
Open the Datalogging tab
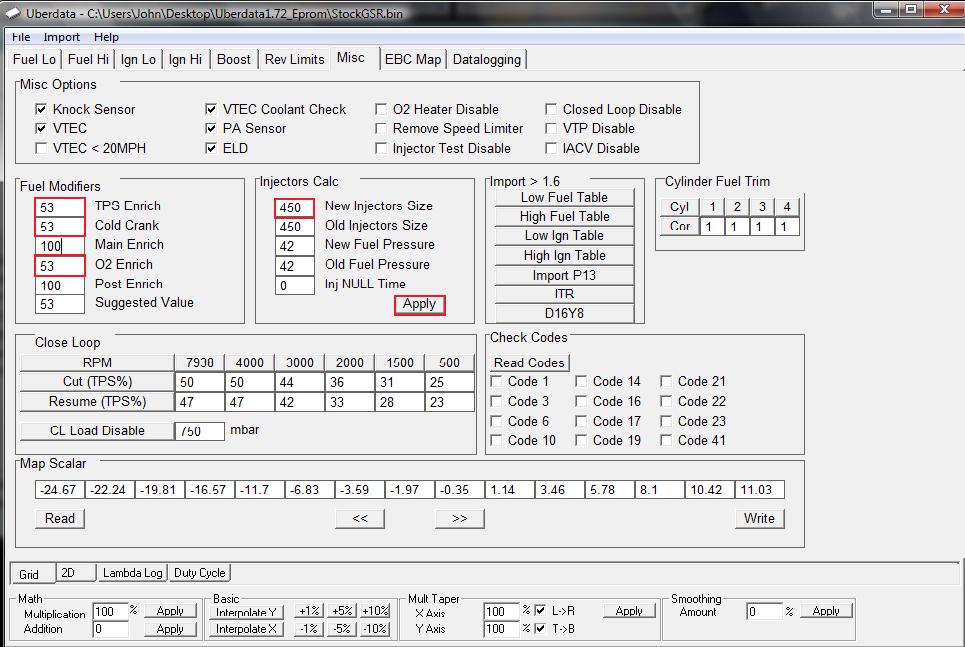487,59
